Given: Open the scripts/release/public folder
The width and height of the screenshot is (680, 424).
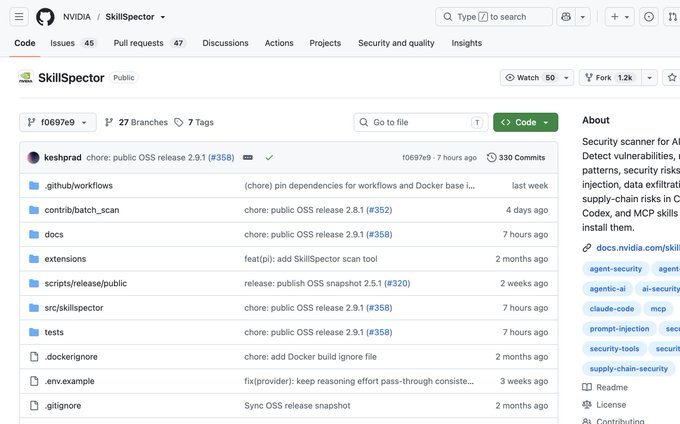Looking at the screenshot, I should point(85,284).
